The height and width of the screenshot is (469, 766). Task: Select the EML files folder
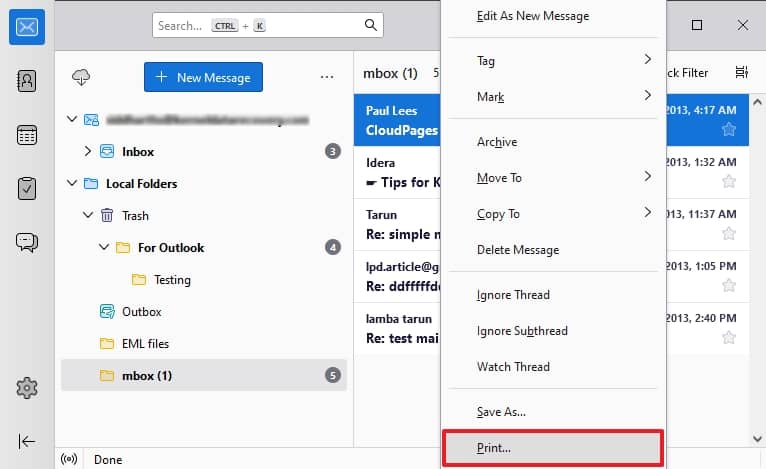(204, 343)
